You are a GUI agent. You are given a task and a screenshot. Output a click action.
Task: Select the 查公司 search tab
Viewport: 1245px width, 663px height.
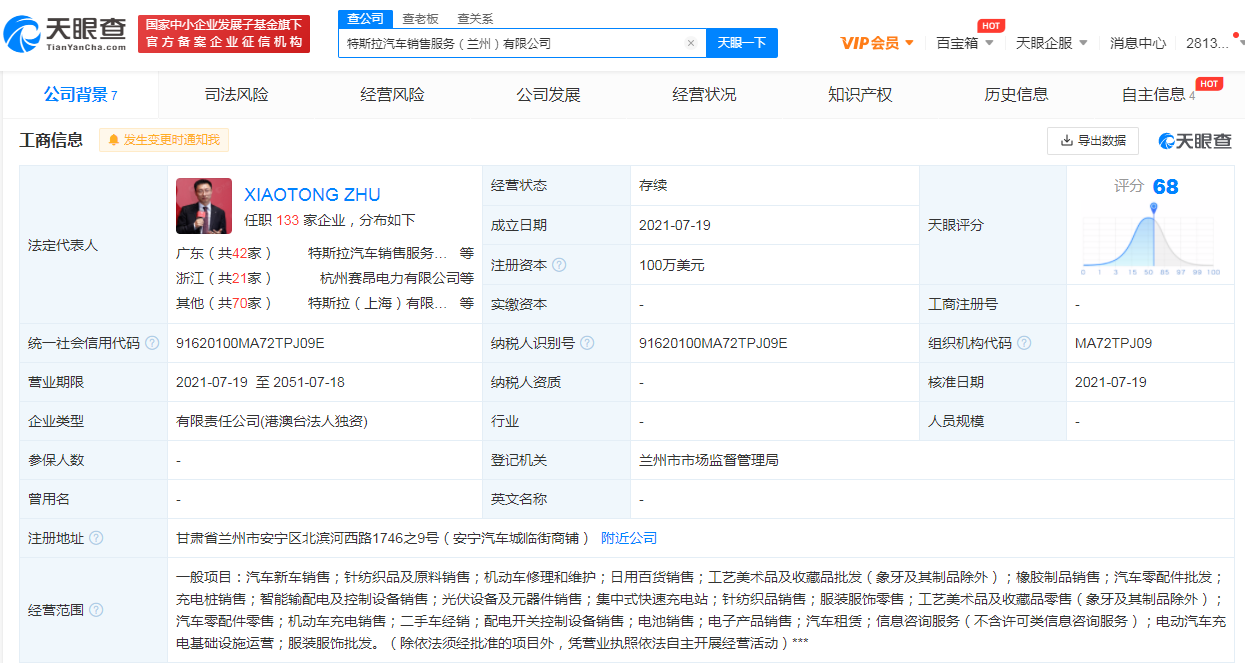pyautogui.click(x=365, y=18)
